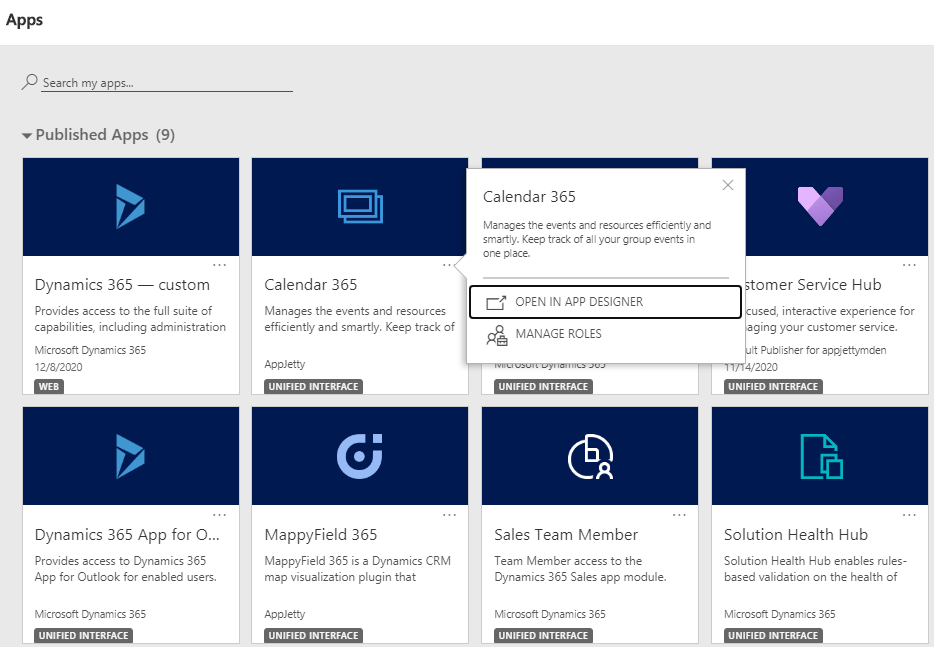Click the search magnifying glass icon
934x647 pixels.
pyautogui.click(x=31, y=81)
